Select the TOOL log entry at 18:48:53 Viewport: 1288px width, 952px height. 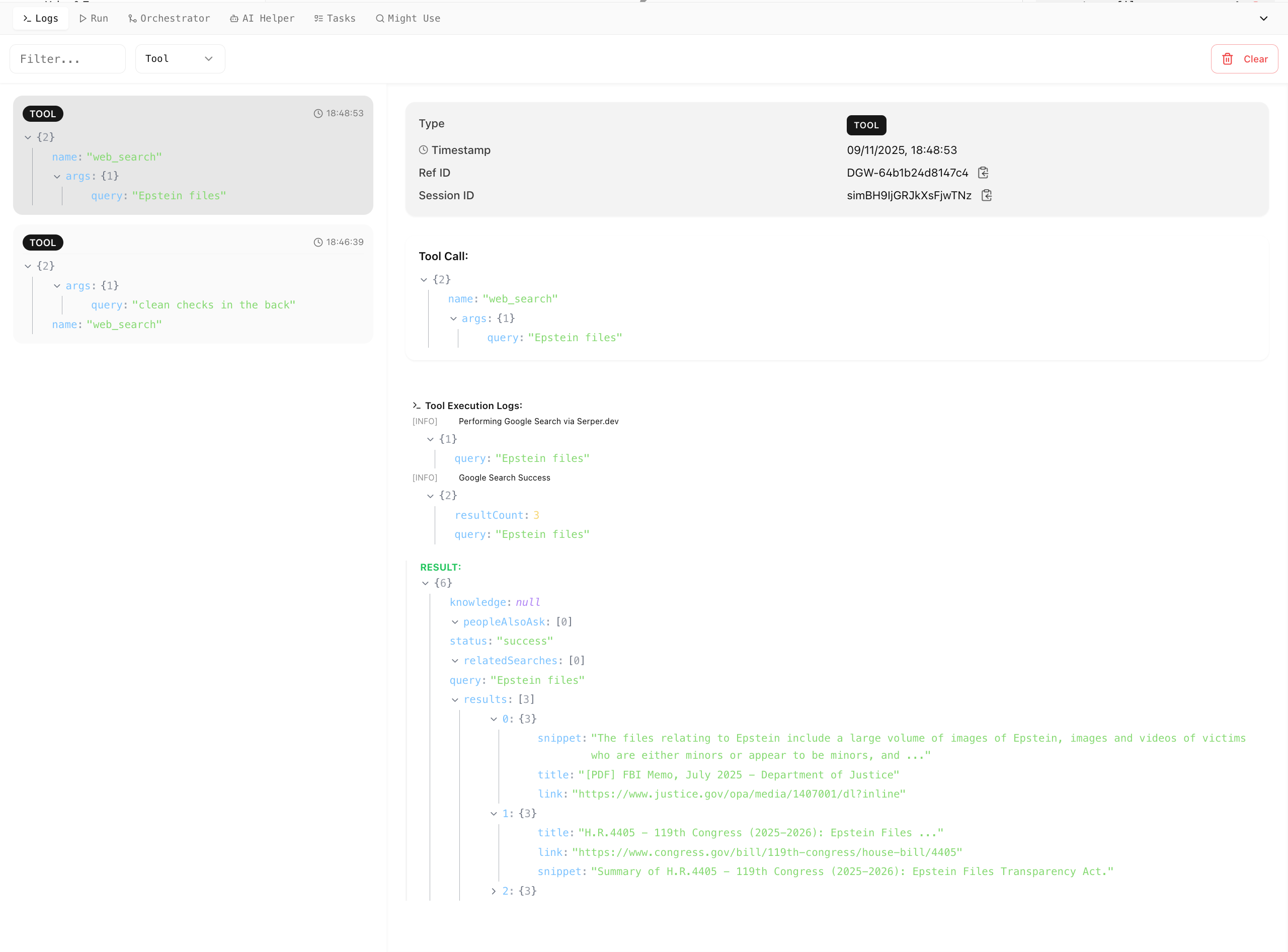(x=193, y=155)
